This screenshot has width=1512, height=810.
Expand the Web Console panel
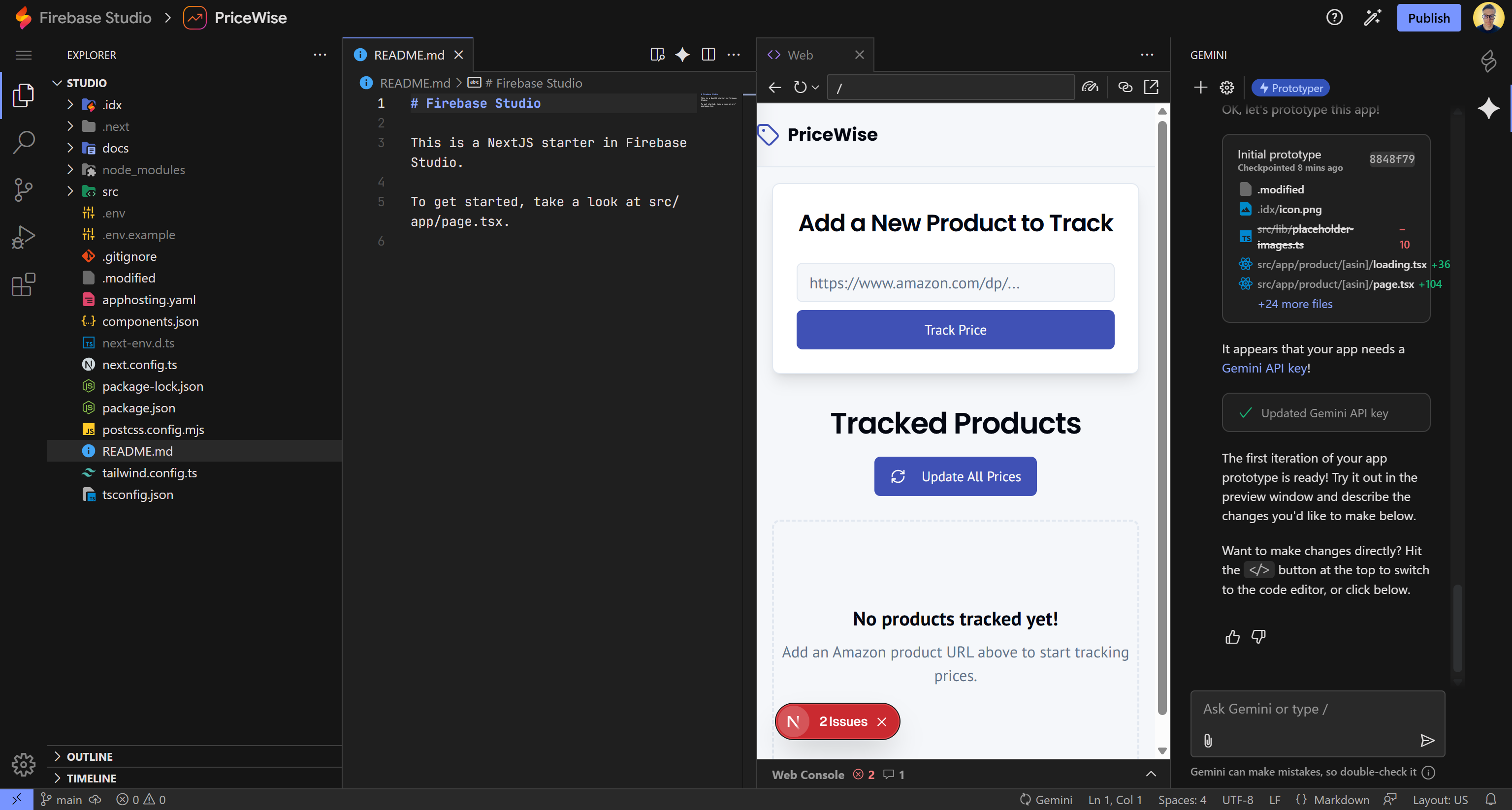1151,774
